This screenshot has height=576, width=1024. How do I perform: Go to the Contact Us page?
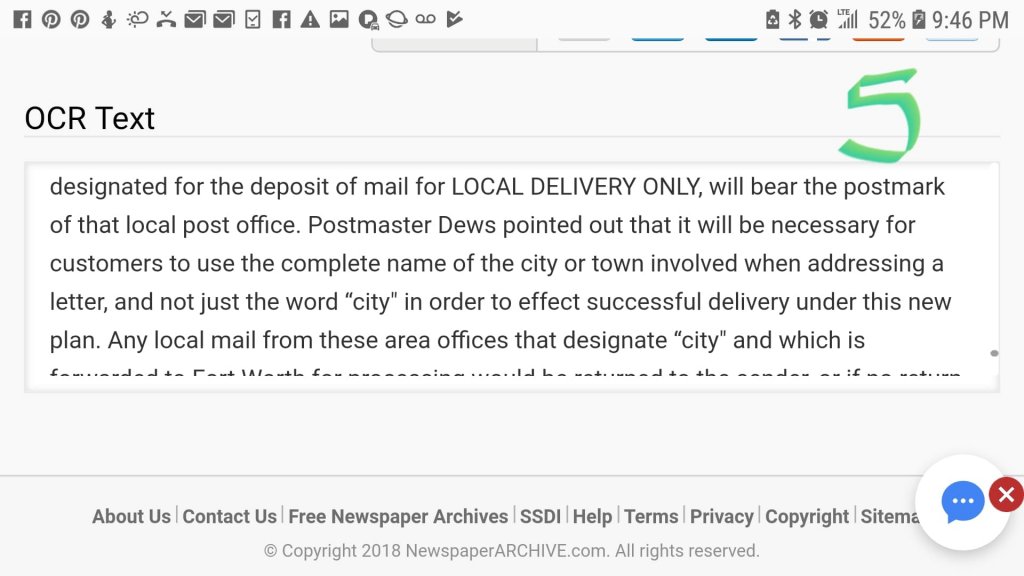click(229, 517)
